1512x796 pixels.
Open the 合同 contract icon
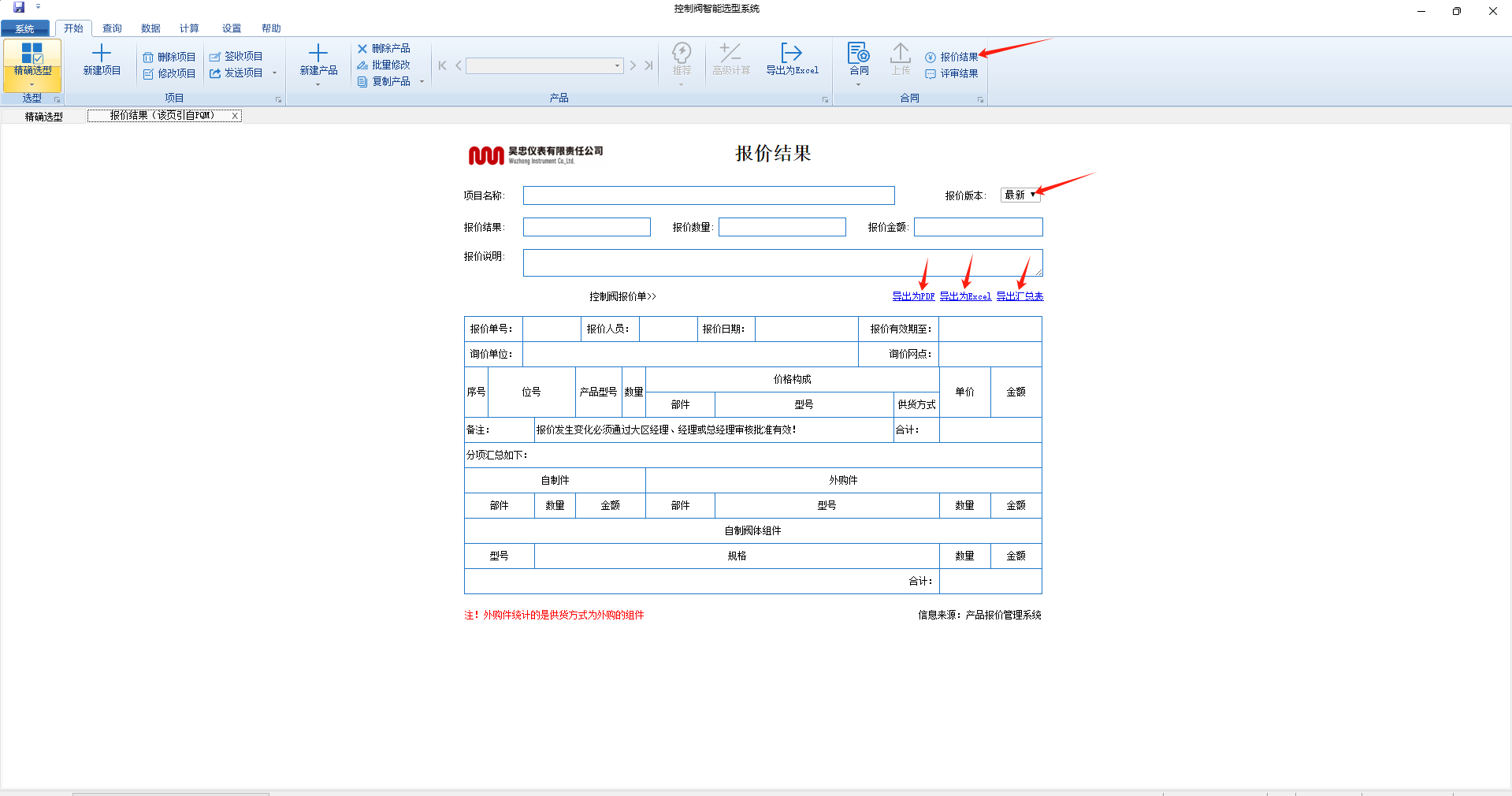click(x=858, y=54)
